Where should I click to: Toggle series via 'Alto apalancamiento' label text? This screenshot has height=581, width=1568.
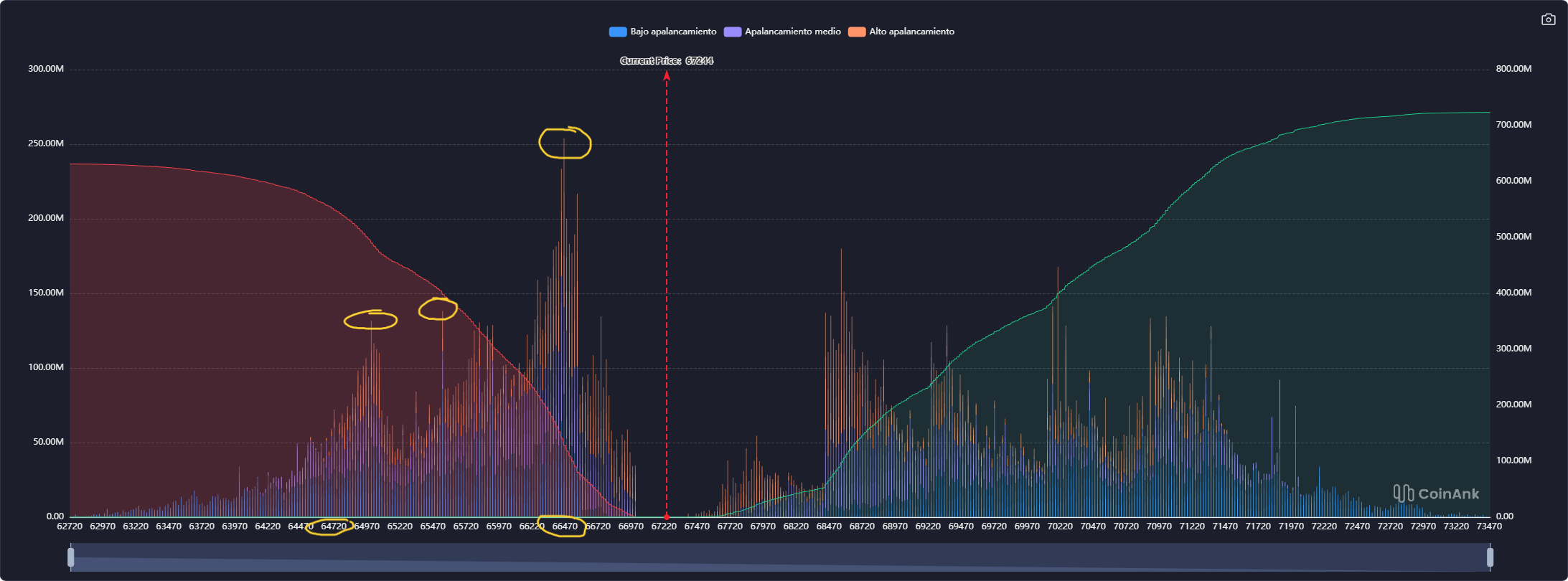[911, 32]
